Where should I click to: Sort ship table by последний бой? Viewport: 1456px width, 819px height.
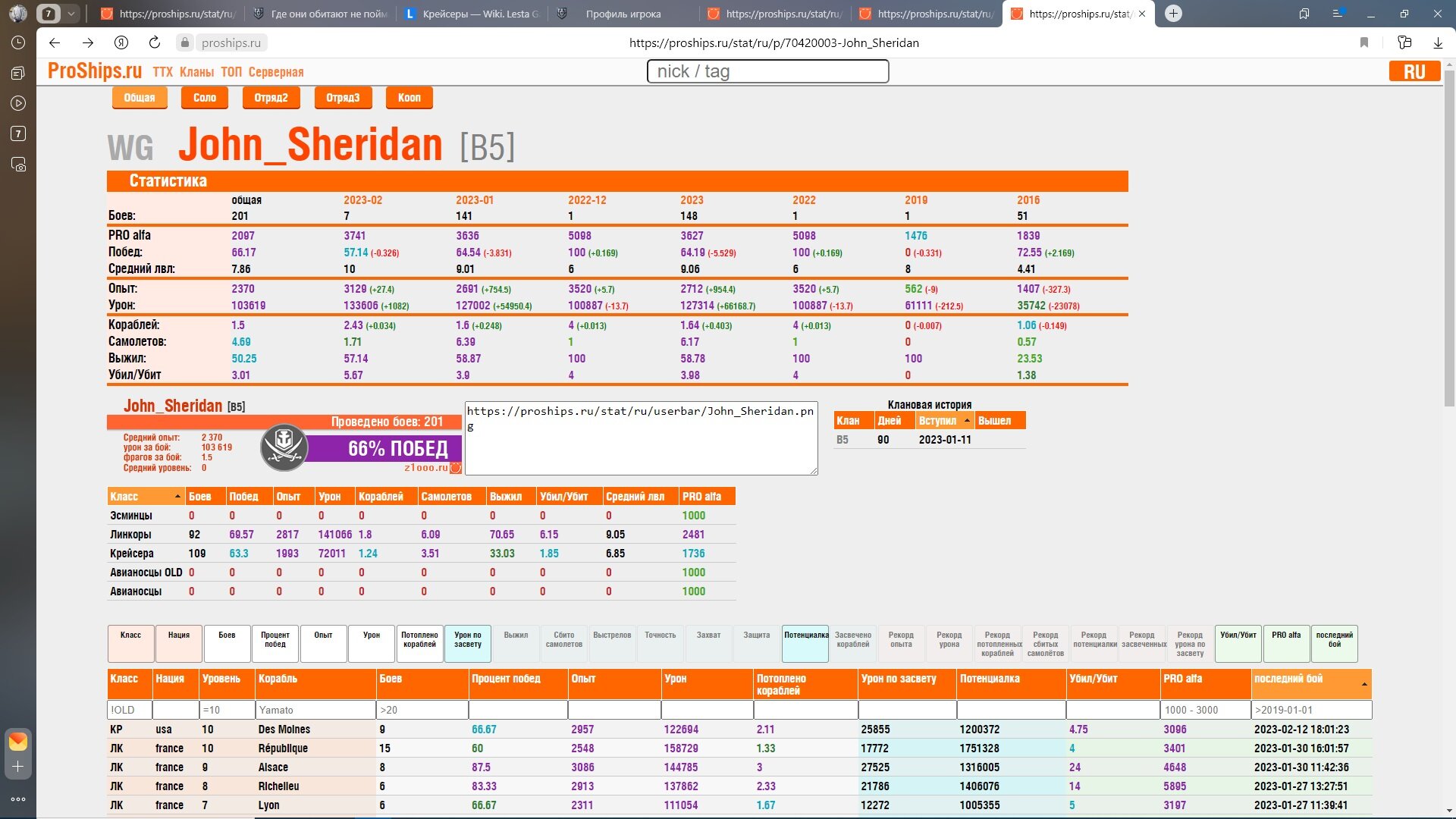pos(1311,684)
